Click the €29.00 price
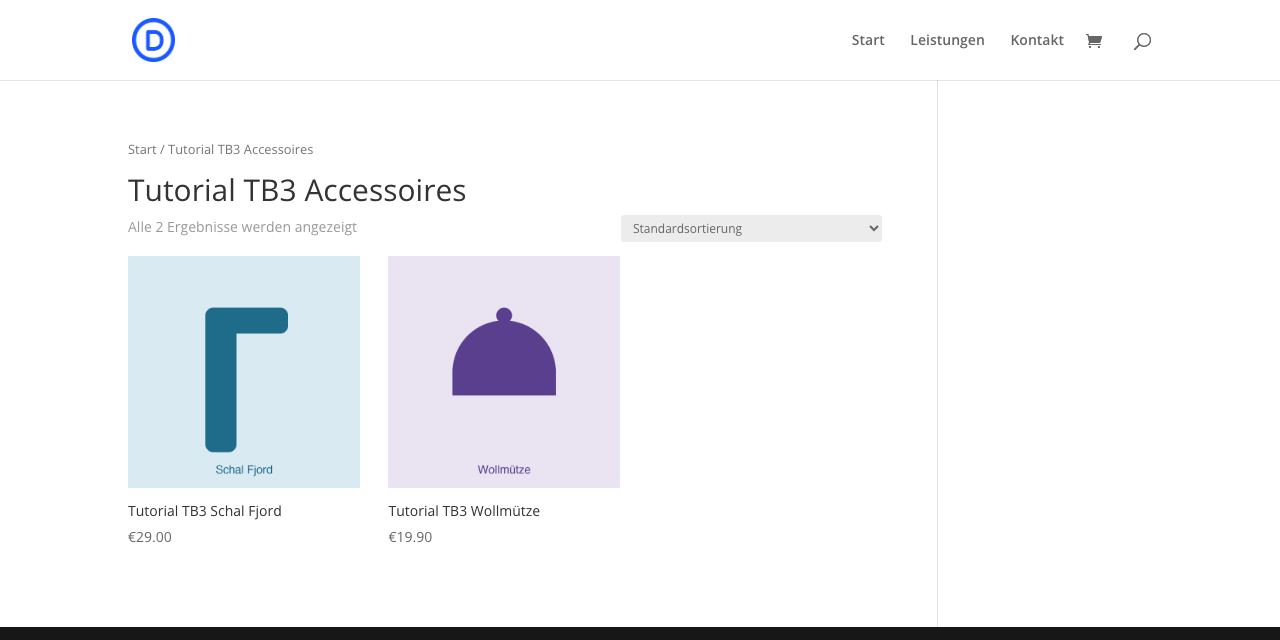Image resolution: width=1280 pixels, height=640 pixels. [150, 537]
